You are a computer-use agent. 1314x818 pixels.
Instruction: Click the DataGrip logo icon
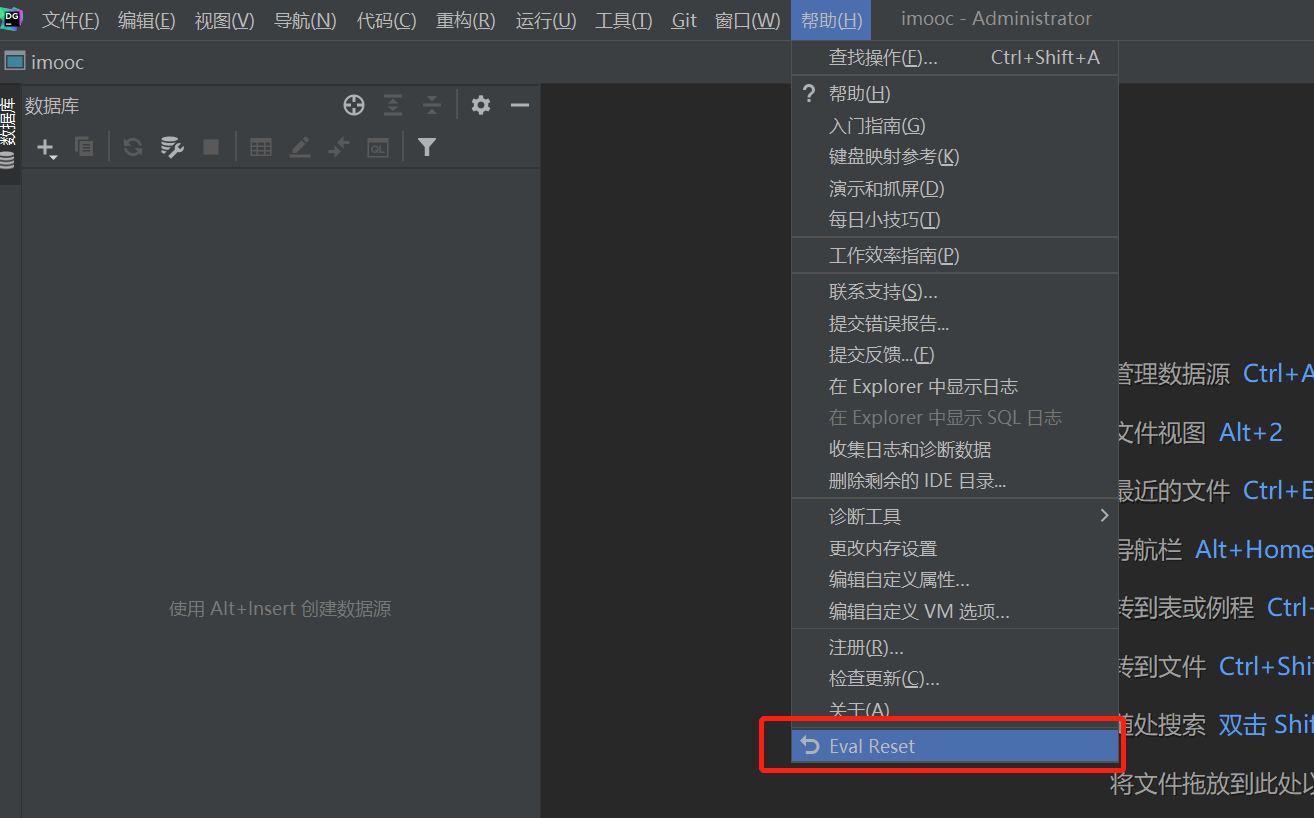tap(13, 18)
